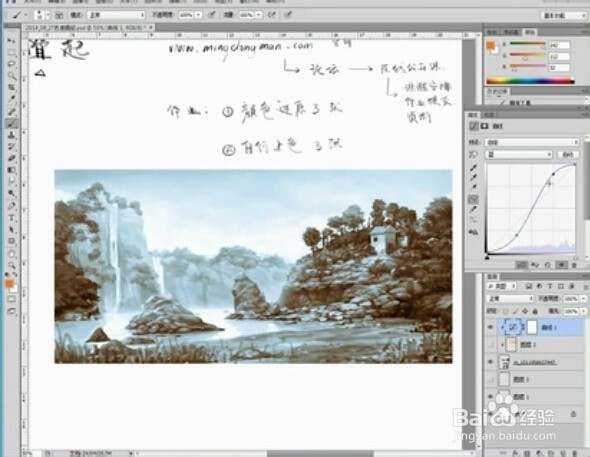Show the 图层 3 layer
The width and height of the screenshot is (590, 457).
pos(490,380)
